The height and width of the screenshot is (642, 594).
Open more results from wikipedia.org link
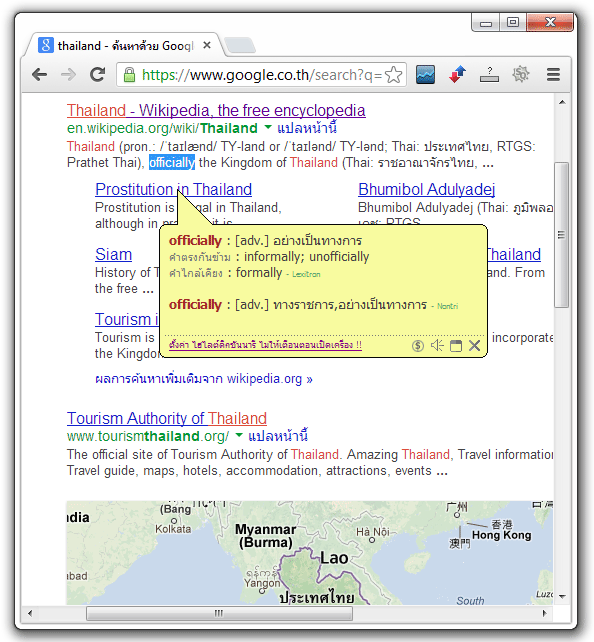click(203, 379)
